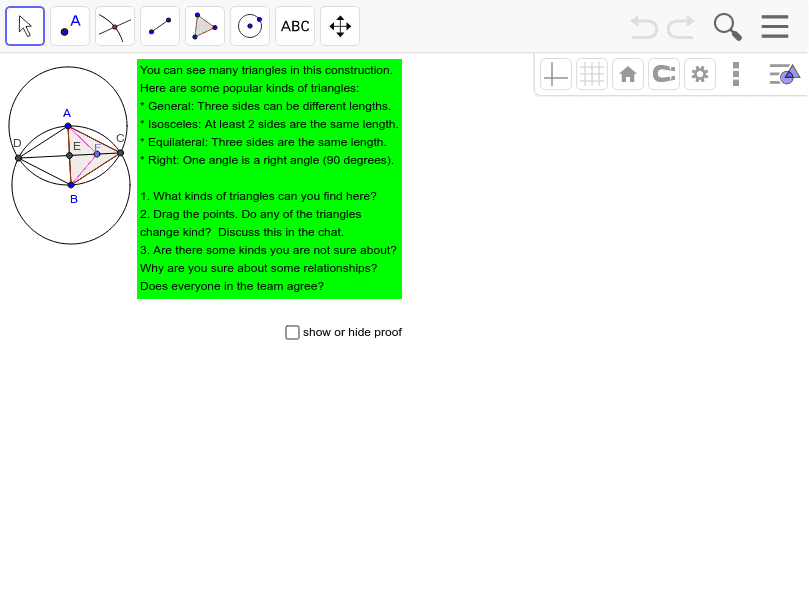Screen dimensions: 809x600
Task: Click the green instructions text box
Action: point(269,179)
